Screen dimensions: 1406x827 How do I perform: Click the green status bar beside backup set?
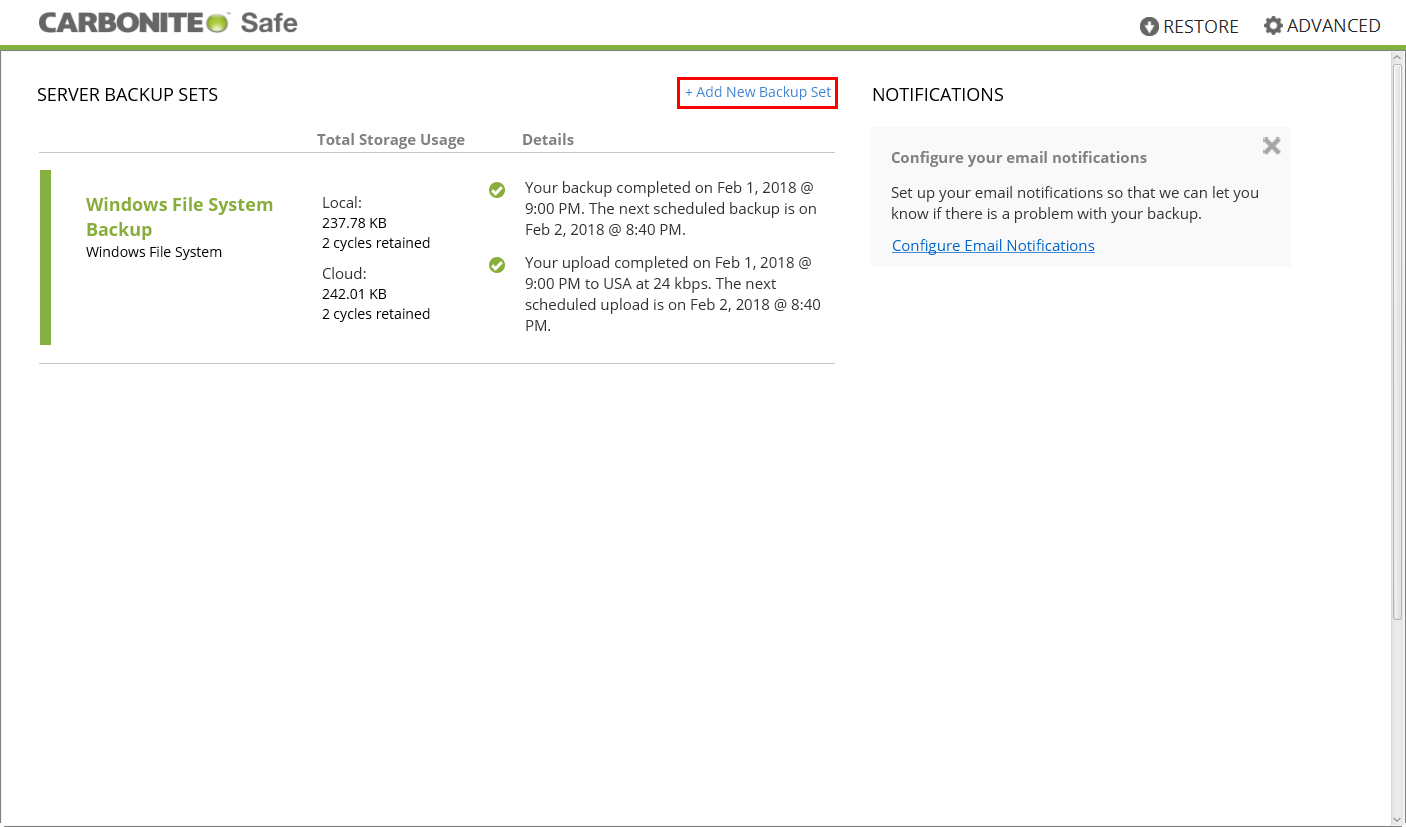tap(45, 257)
